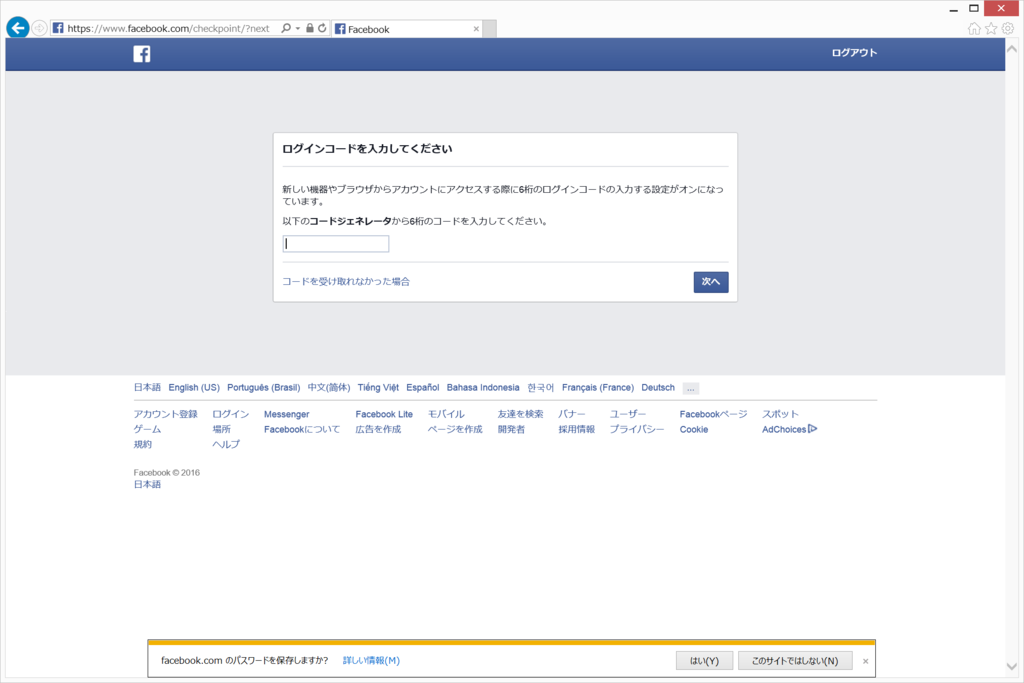Switch language to English (US)
The height and width of the screenshot is (683, 1024).
194,387
